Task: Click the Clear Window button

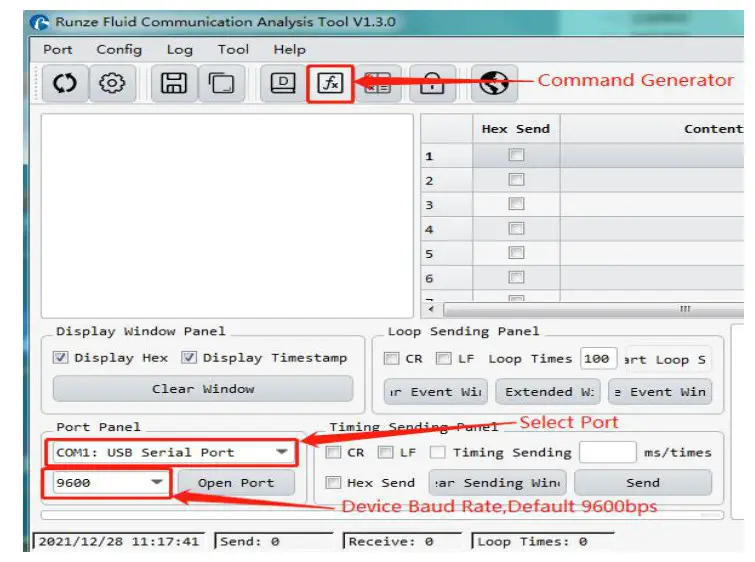Action: [x=203, y=389]
